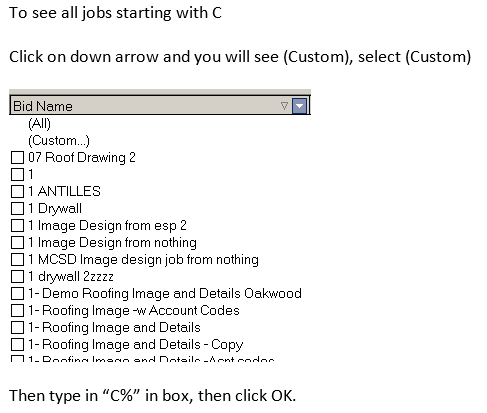
Task: Select 1- Roofing Image and Details - Copy
Action: pos(17,345)
